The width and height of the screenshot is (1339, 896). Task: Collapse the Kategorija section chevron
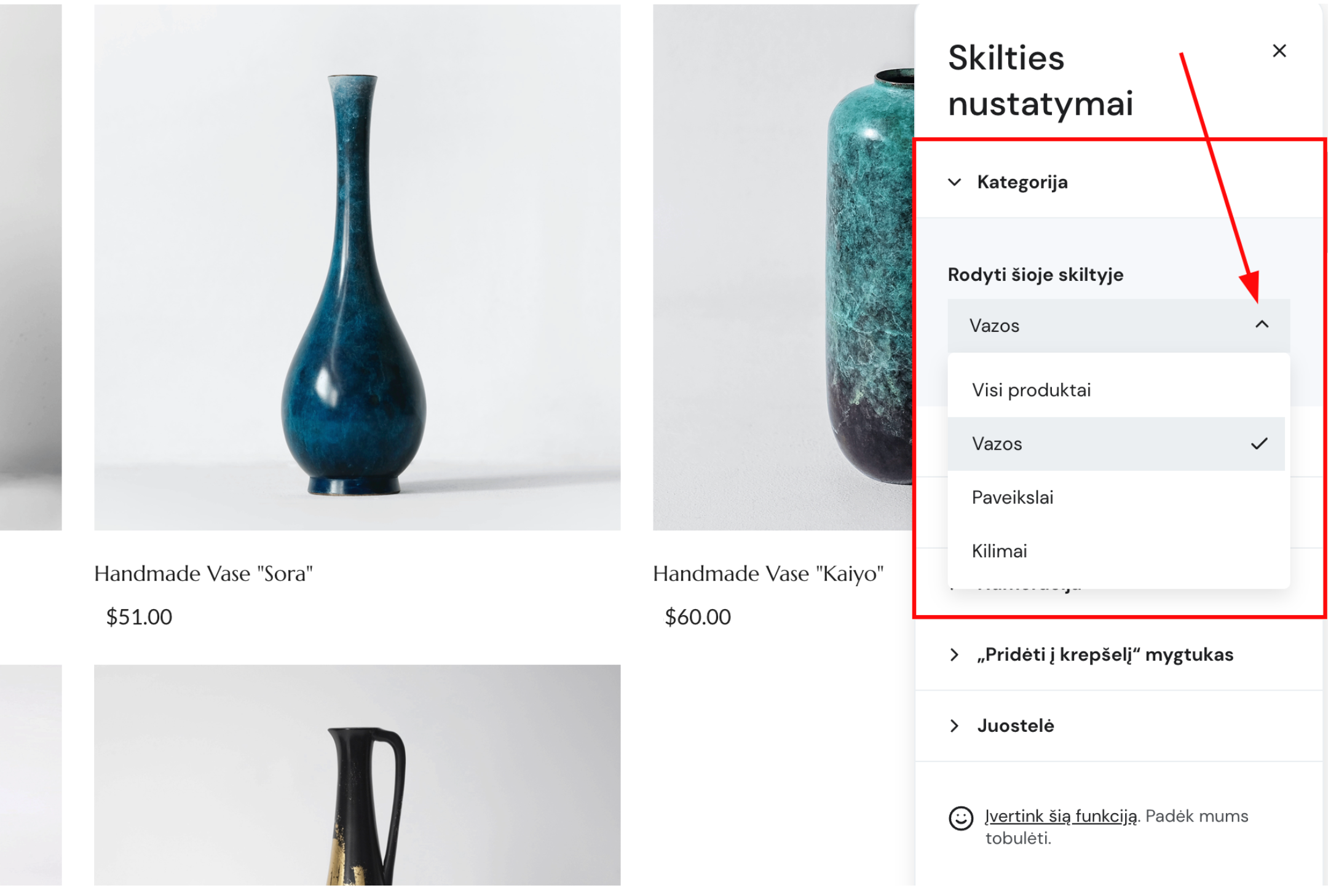click(954, 183)
